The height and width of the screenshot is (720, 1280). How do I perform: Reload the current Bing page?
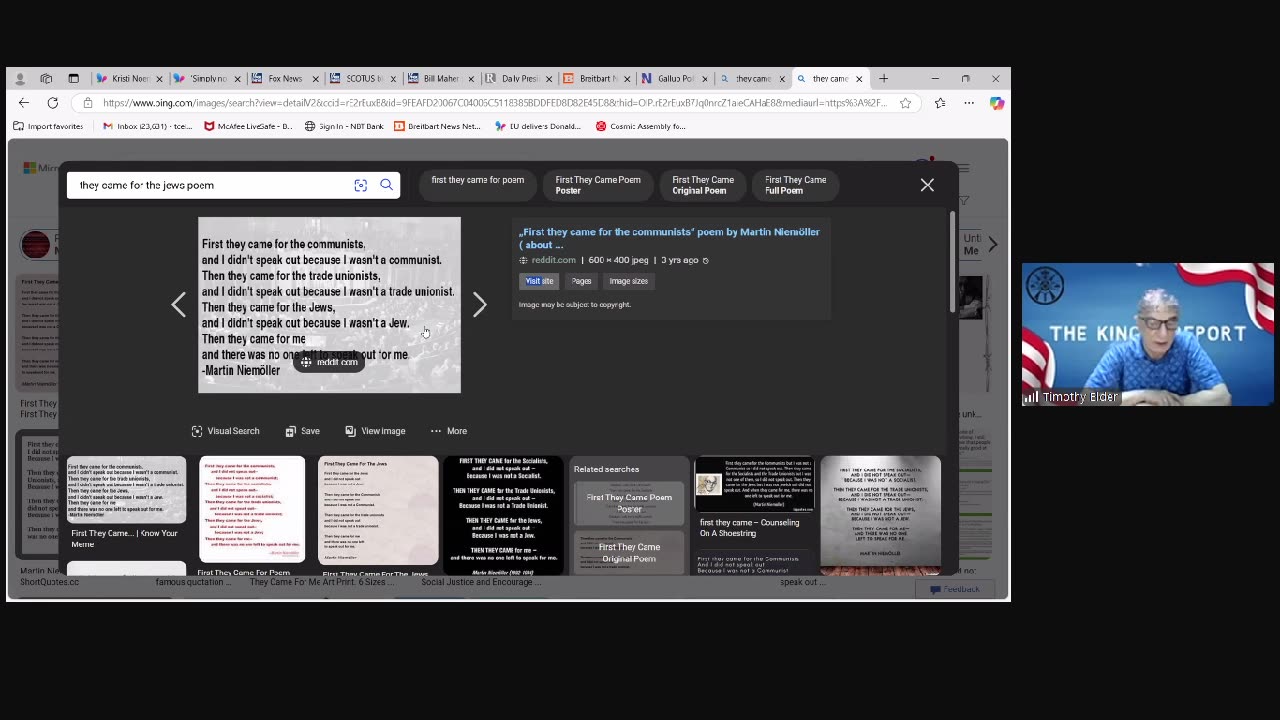[x=53, y=103]
